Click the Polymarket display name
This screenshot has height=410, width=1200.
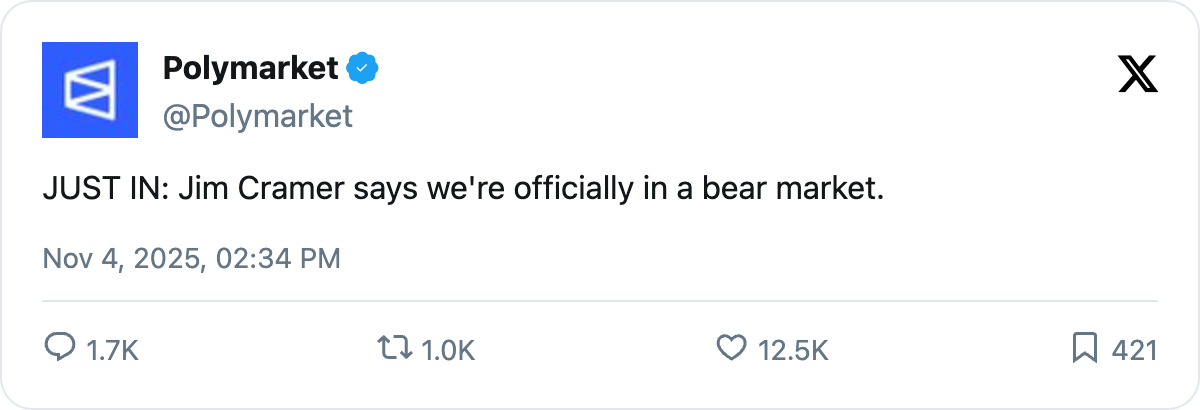pos(250,70)
